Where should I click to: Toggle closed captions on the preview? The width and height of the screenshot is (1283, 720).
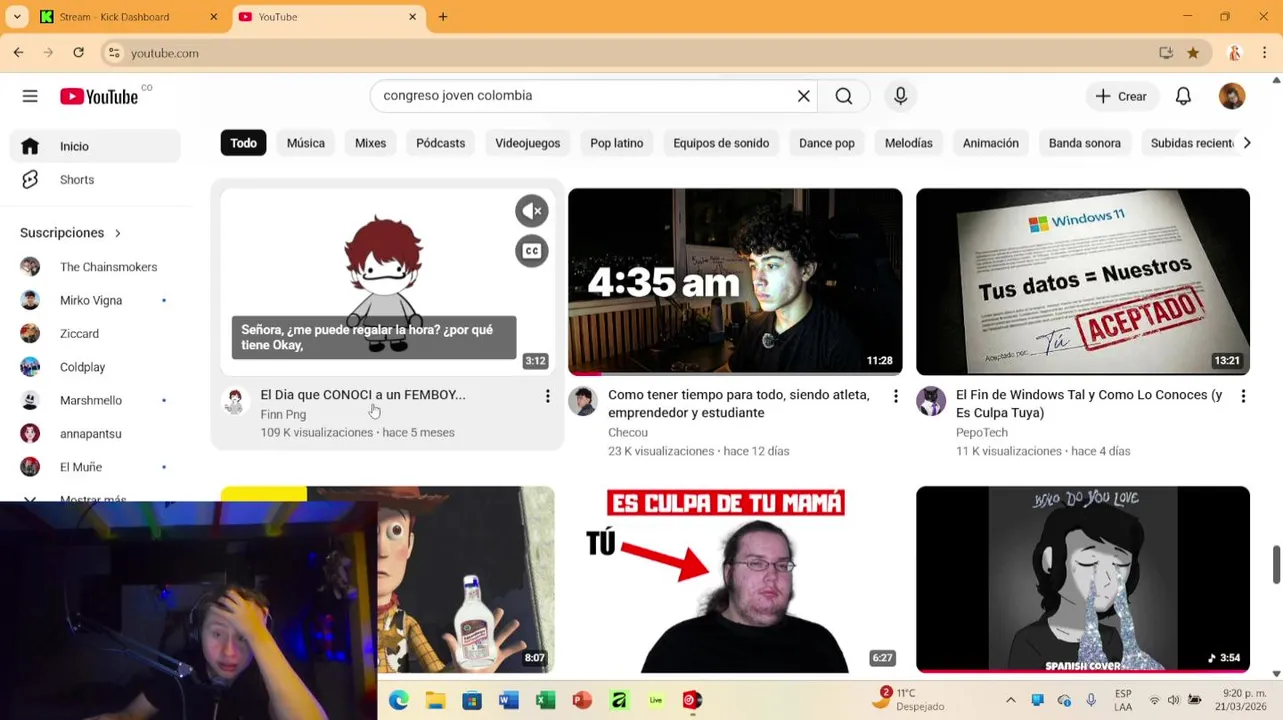(532, 251)
